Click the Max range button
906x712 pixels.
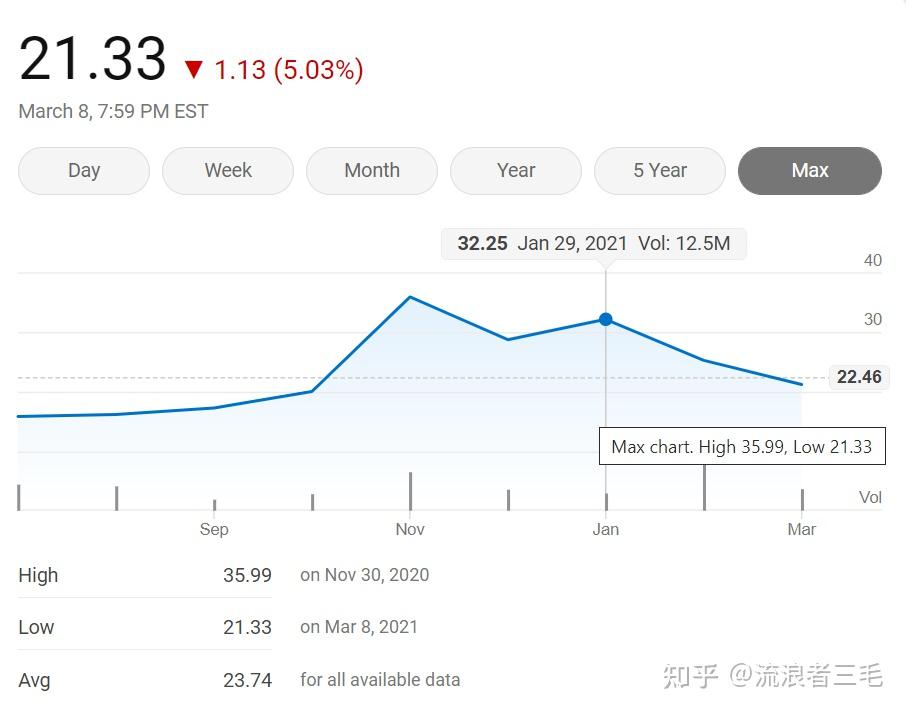tap(810, 171)
